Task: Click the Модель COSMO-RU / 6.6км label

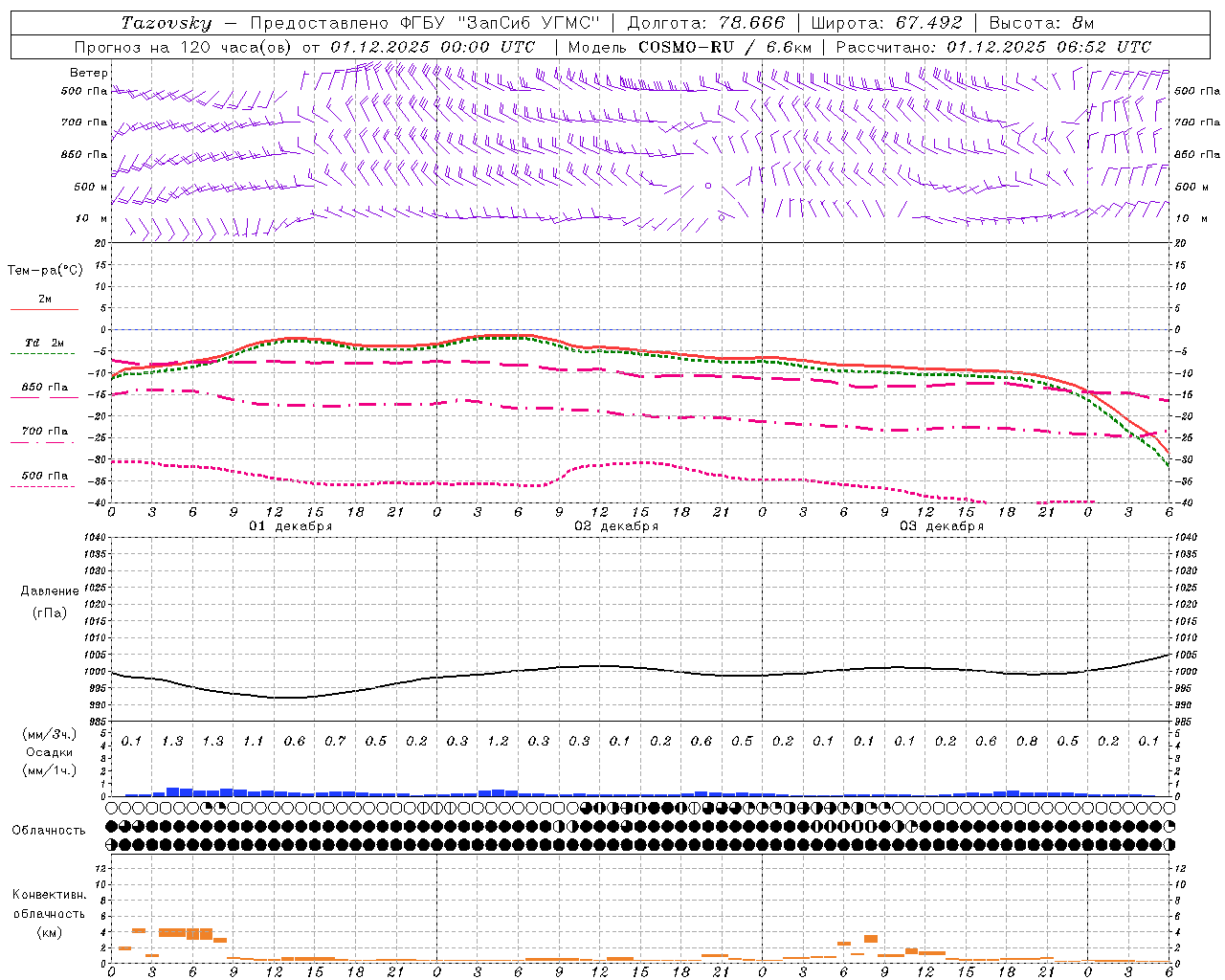Action: point(689,47)
